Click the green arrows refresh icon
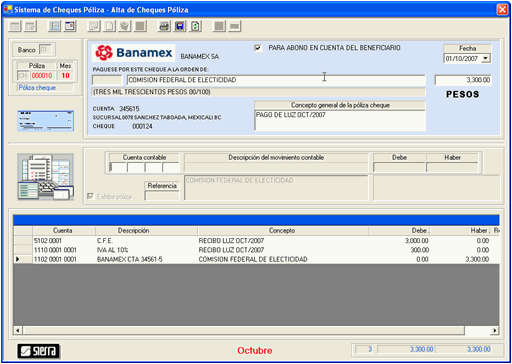 [195, 26]
